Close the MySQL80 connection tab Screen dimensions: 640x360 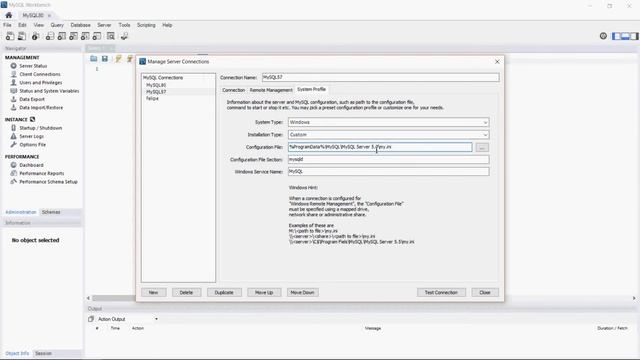49,16
